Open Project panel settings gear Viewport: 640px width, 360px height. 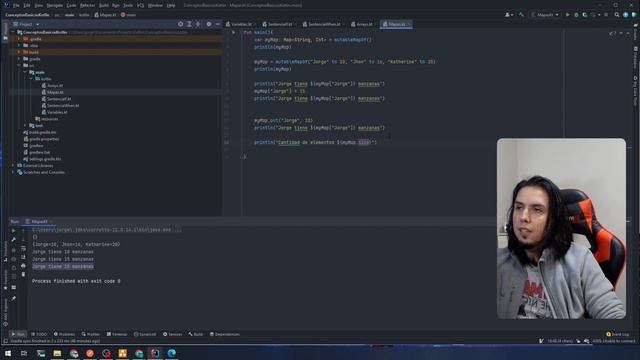pyautogui.click(x=209, y=24)
